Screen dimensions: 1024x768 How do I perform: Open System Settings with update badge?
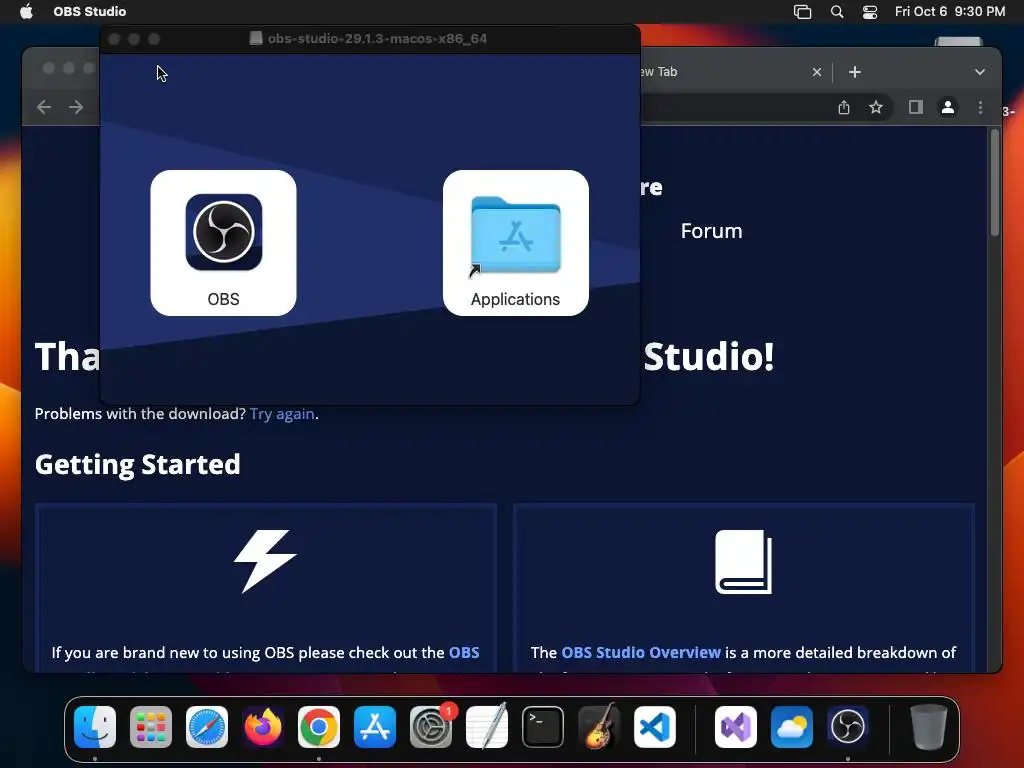click(431, 726)
